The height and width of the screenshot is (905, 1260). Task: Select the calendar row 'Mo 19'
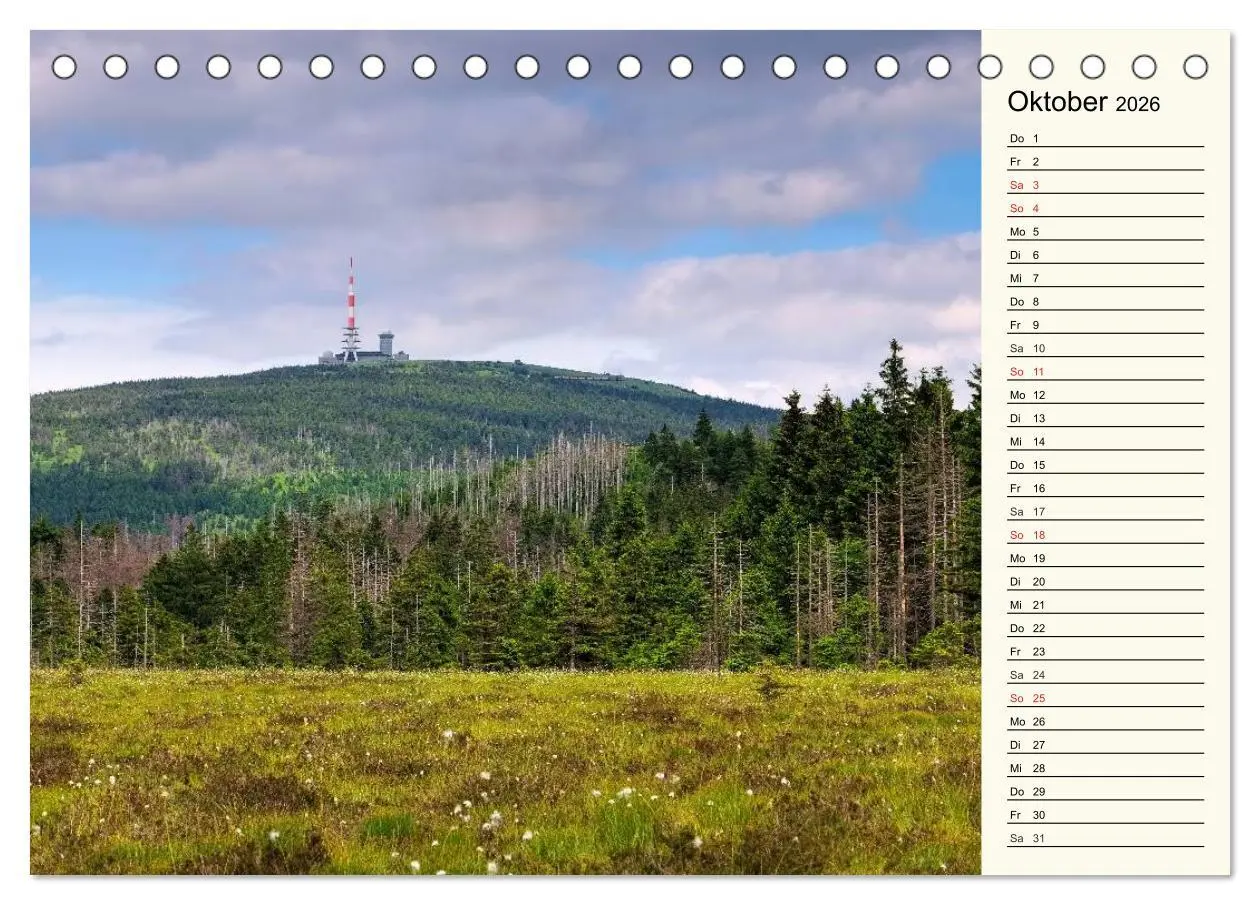point(1105,558)
